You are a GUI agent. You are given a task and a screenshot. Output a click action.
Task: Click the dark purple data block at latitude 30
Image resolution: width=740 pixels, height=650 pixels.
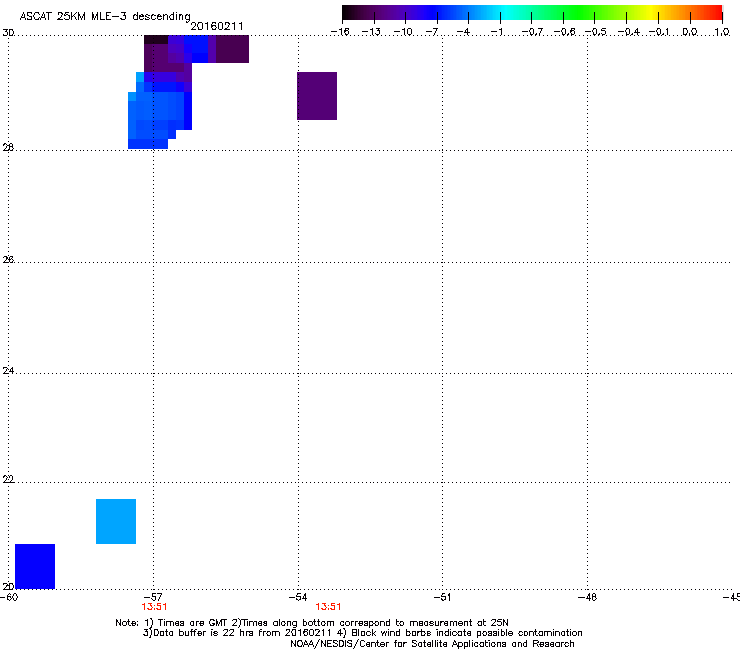click(x=232, y=49)
